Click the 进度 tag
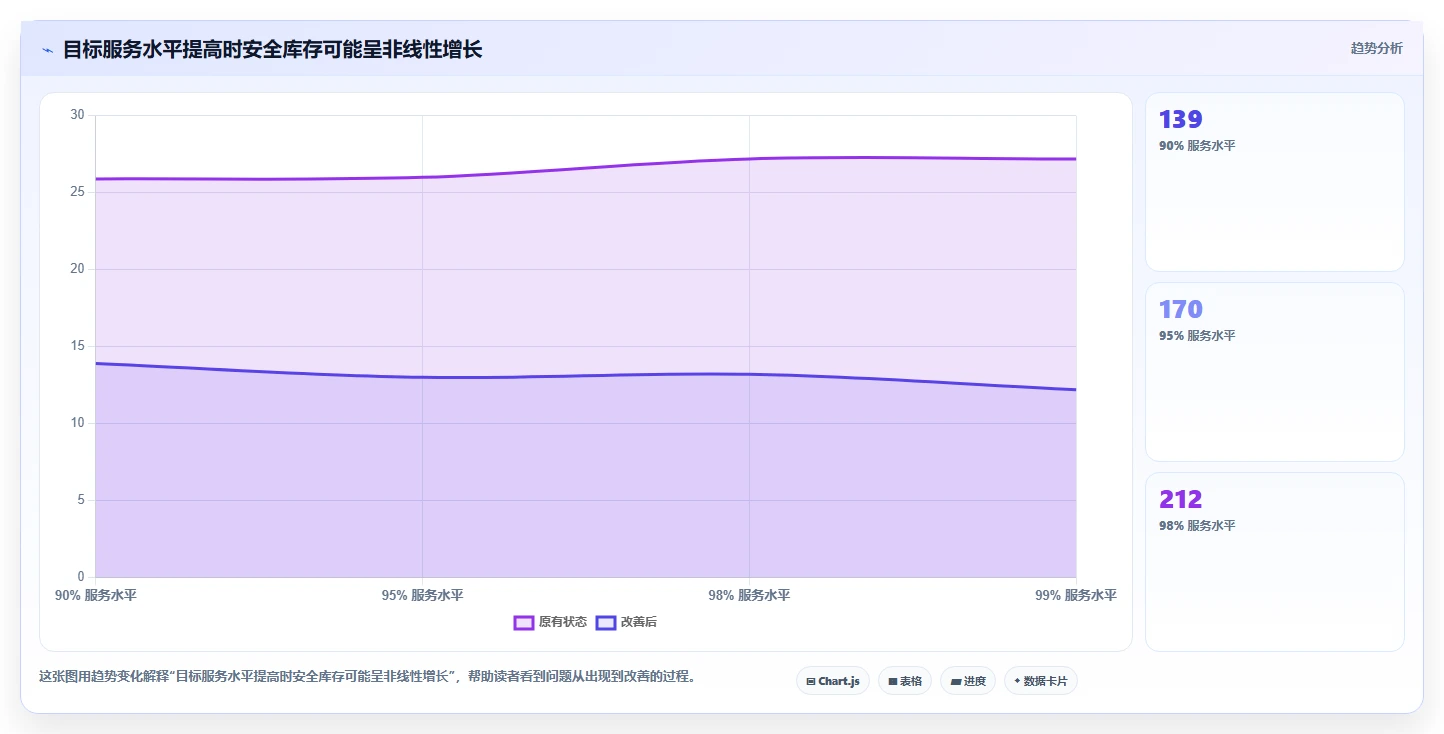Image resolution: width=1444 pixels, height=734 pixels. tap(968, 681)
